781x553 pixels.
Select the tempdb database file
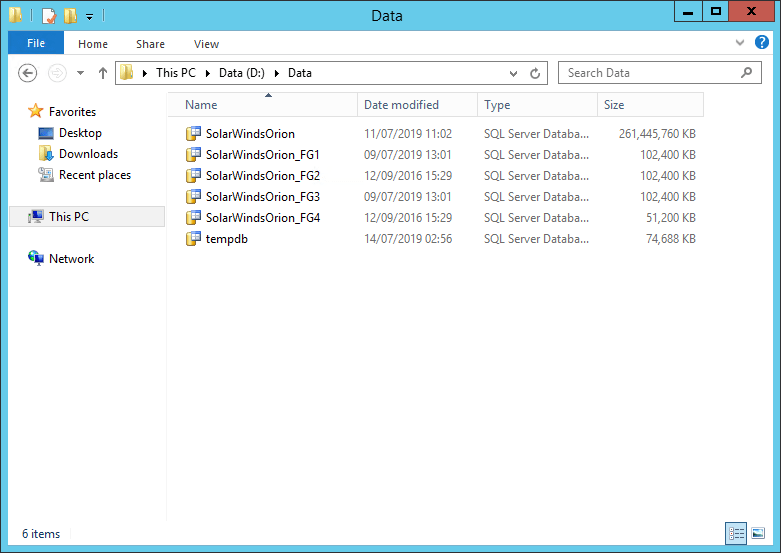227,239
